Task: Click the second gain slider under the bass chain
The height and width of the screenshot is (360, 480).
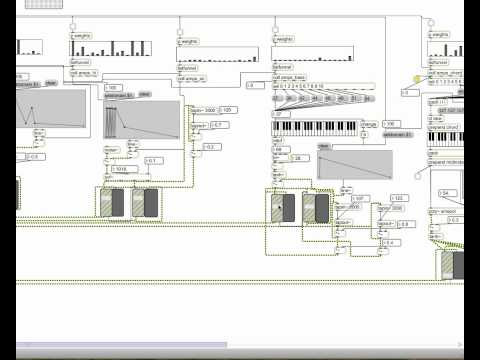Action: 309,208
